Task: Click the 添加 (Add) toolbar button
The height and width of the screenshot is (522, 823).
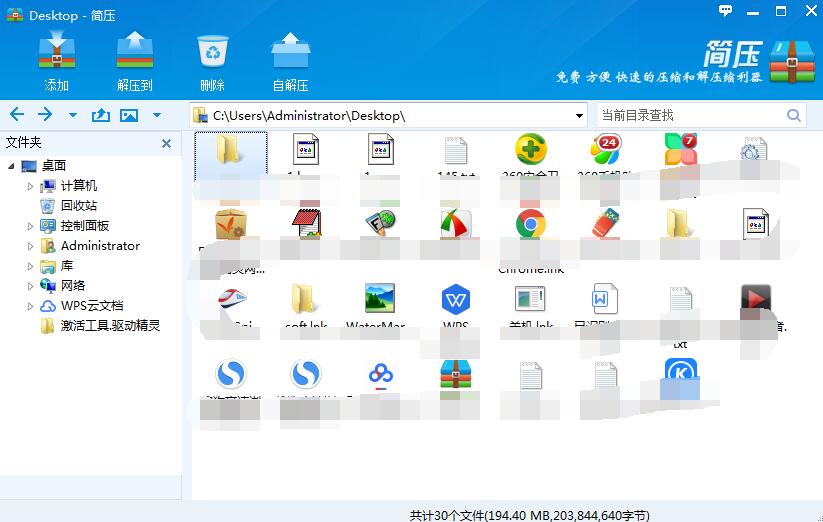Action: click(57, 61)
